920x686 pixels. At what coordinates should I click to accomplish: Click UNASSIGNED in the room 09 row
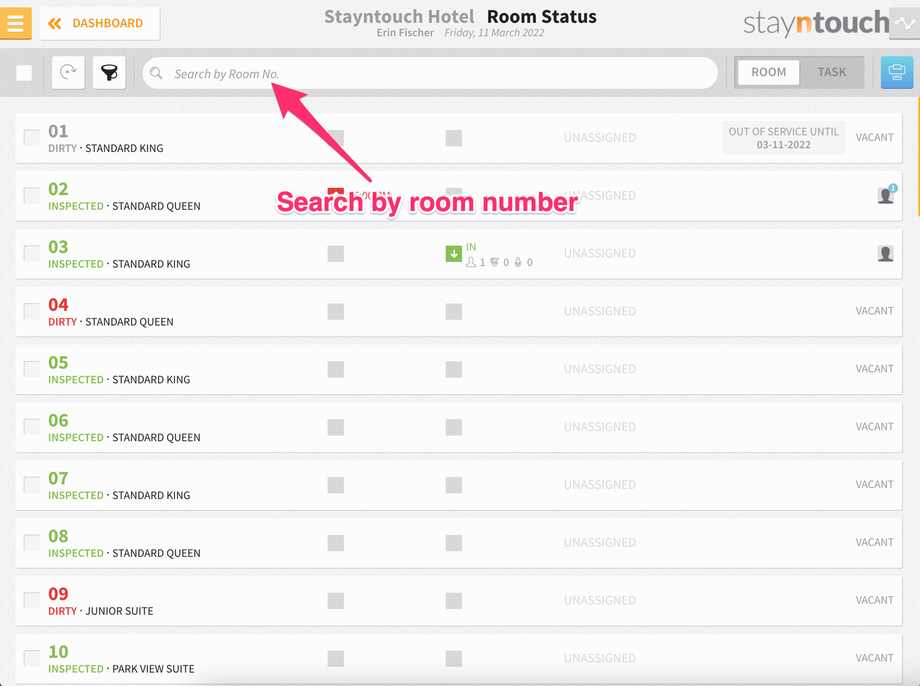point(600,600)
